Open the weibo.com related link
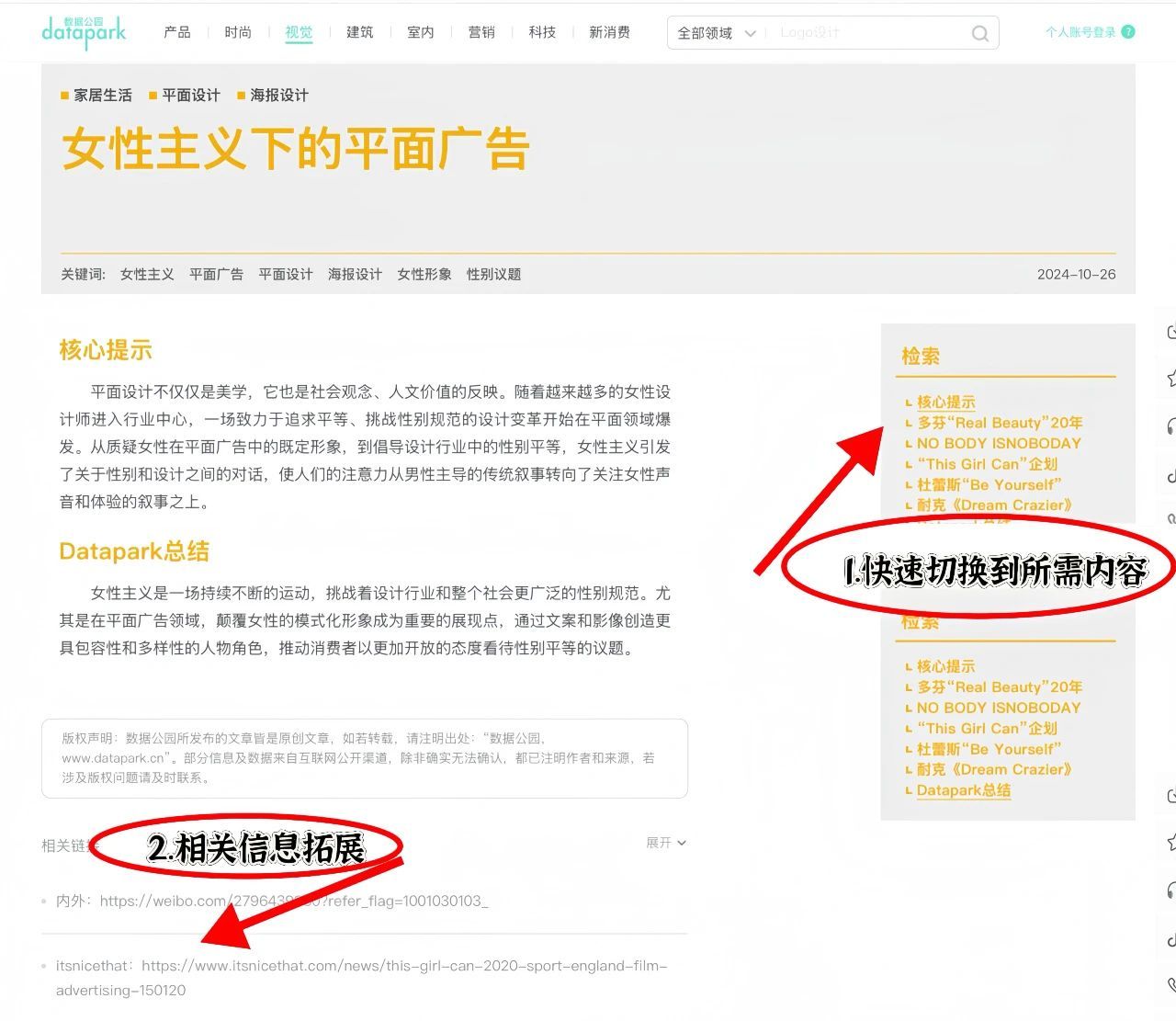Viewport: 1176px width, 1021px height. tap(293, 901)
